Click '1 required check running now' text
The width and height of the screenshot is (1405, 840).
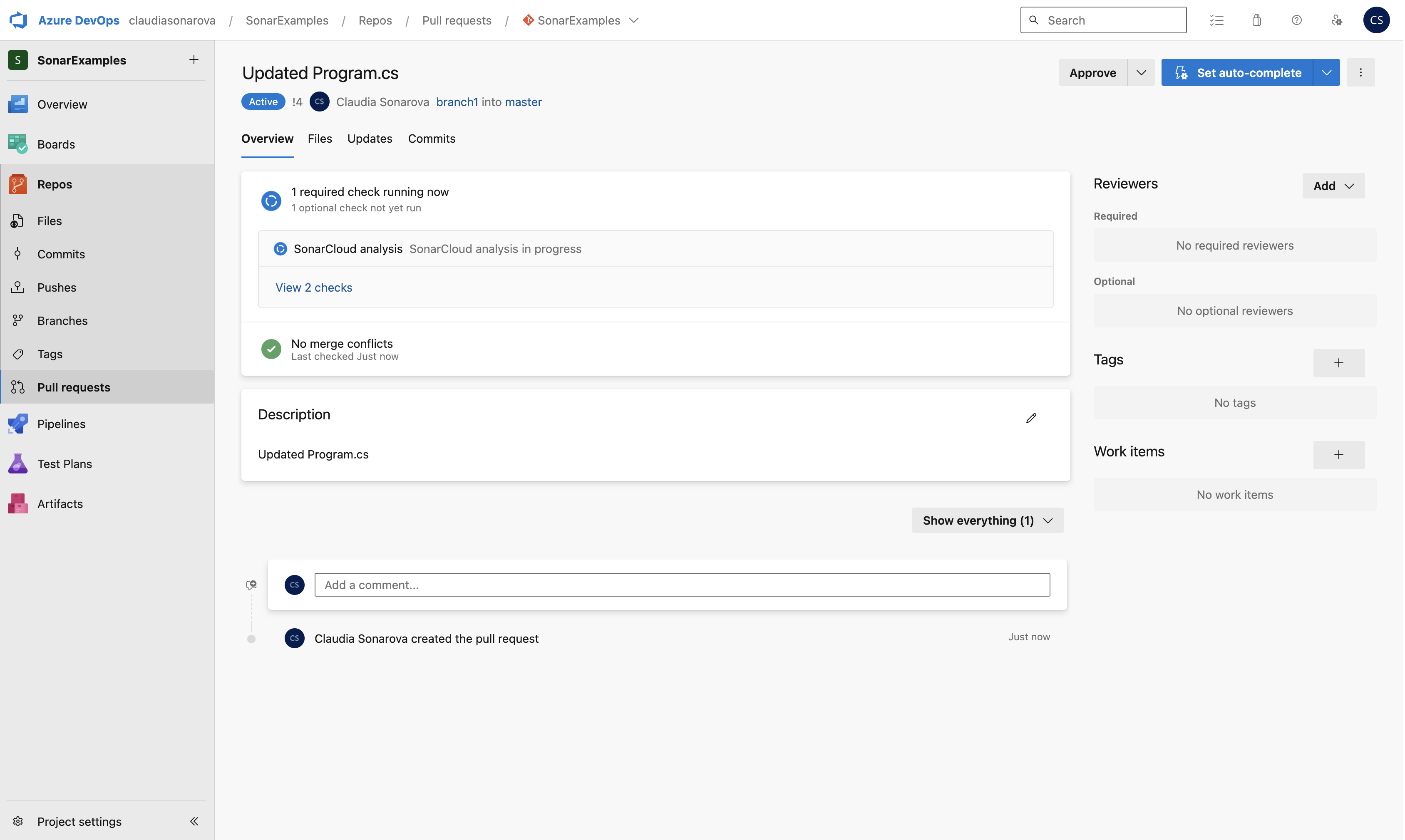point(370,192)
